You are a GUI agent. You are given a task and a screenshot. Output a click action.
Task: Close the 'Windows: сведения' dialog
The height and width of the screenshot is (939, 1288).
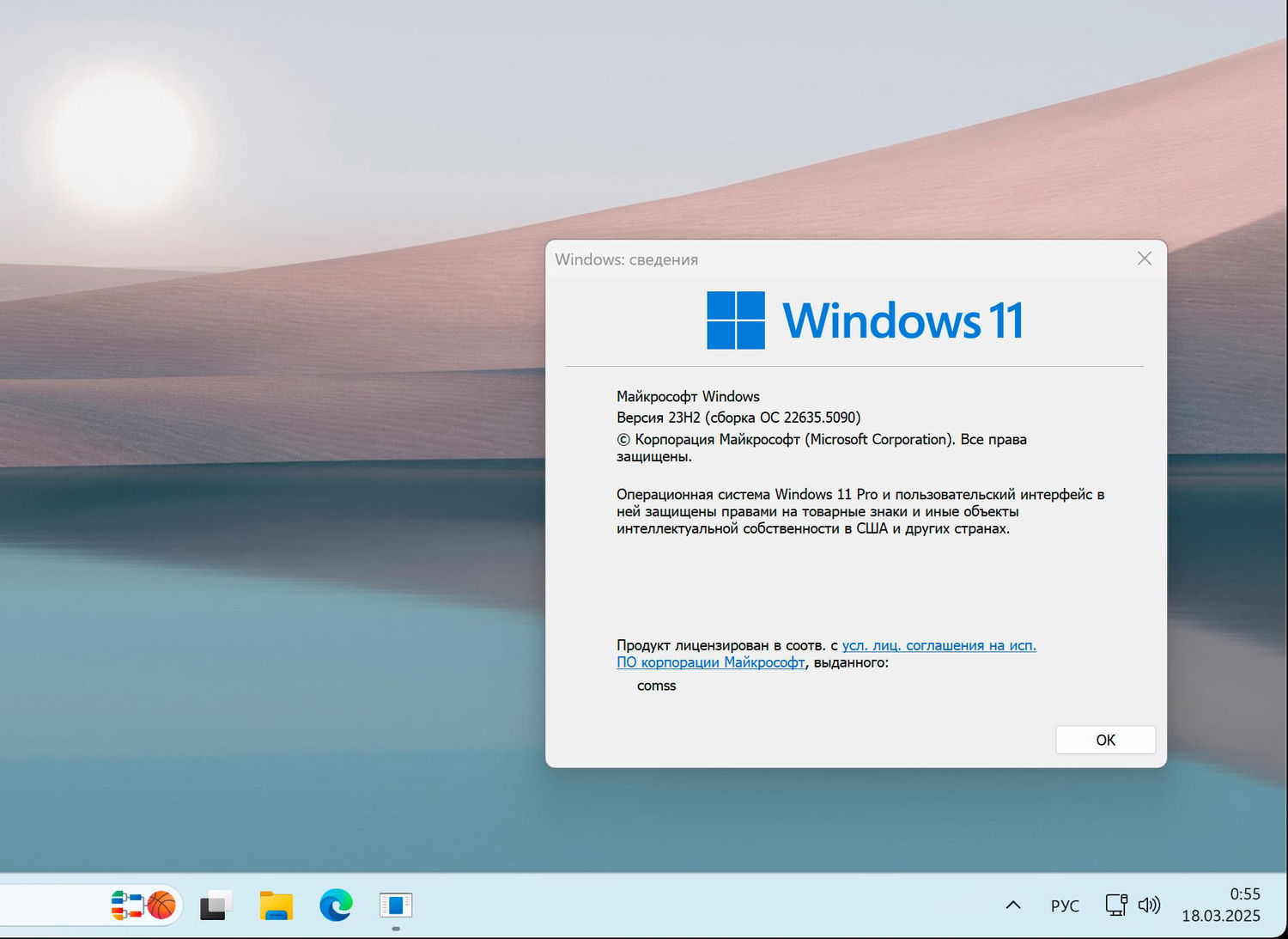click(x=1145, y=259)
